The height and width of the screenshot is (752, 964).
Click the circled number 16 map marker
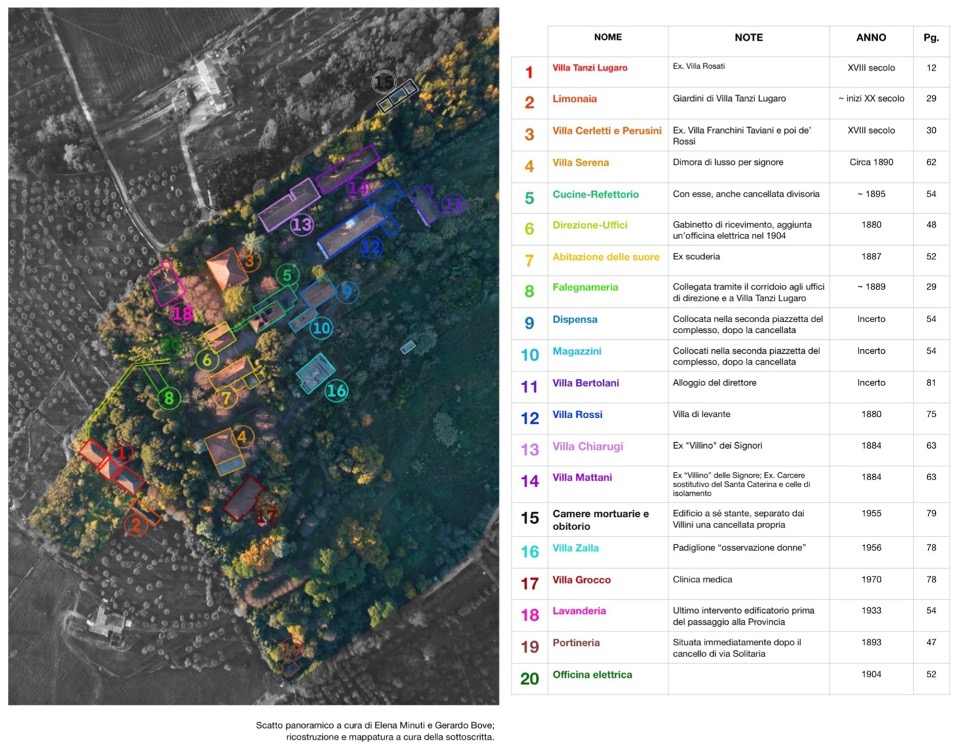point(336,390)
